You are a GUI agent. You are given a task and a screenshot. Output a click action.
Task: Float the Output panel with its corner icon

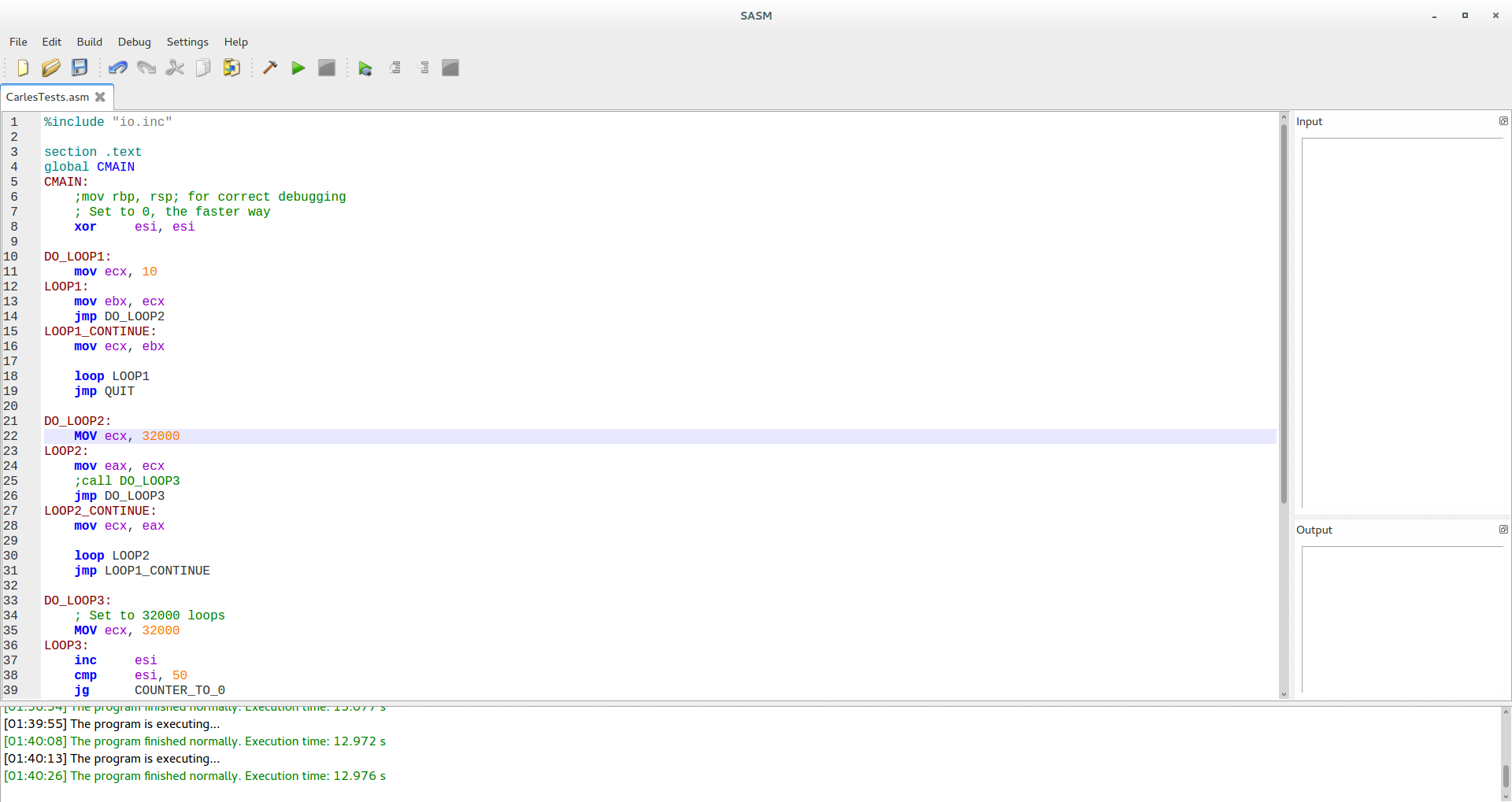(x=1503, y=530)
